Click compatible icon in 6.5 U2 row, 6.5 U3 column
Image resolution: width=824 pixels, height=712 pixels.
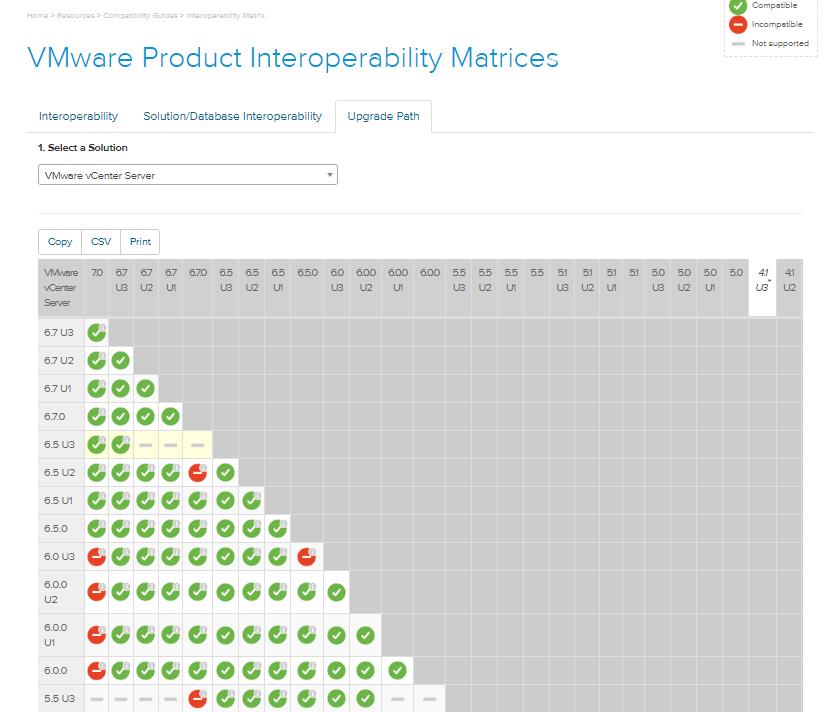[x=225, y=472]
